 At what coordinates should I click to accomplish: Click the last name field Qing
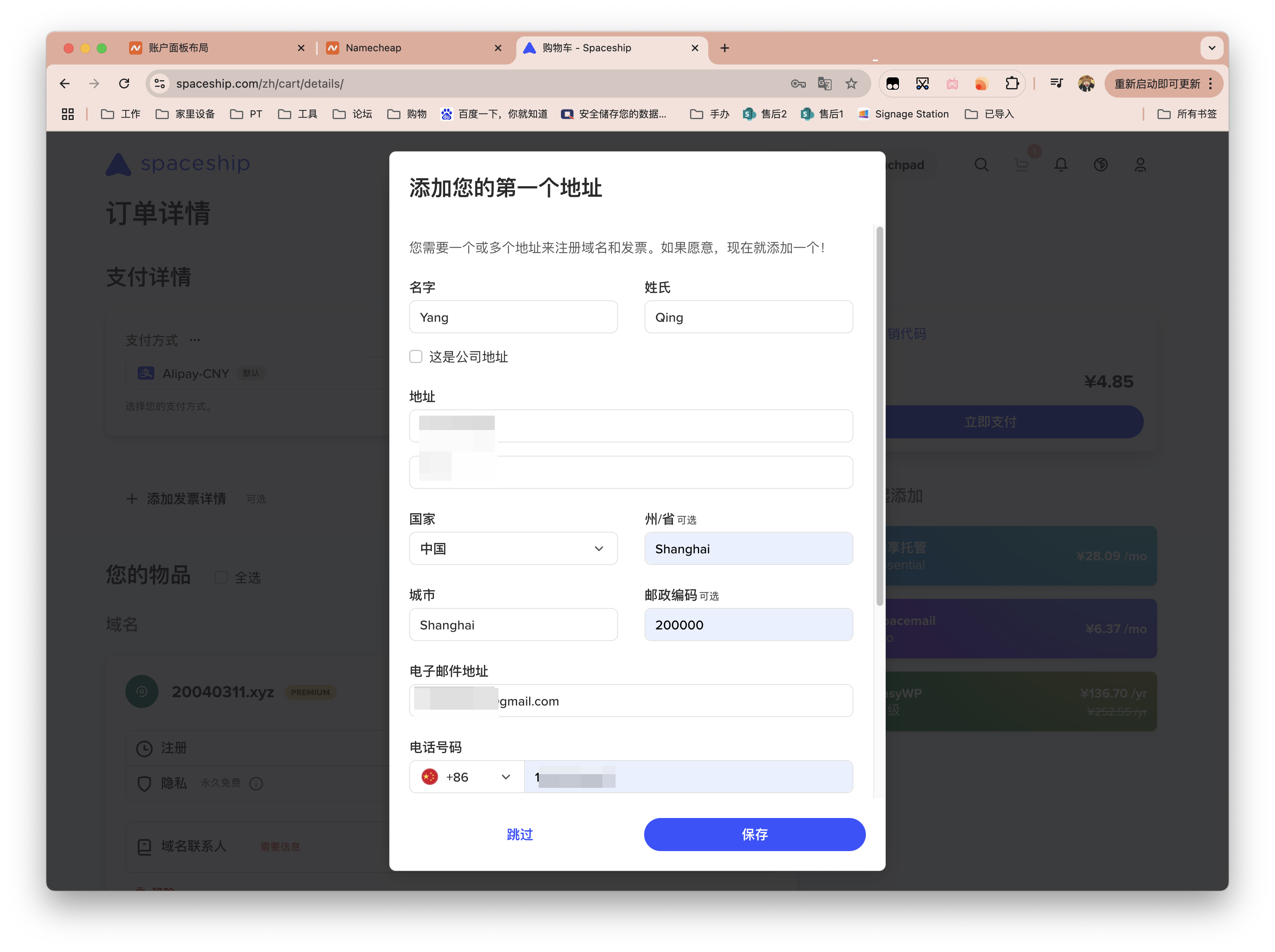click(748, 317)
